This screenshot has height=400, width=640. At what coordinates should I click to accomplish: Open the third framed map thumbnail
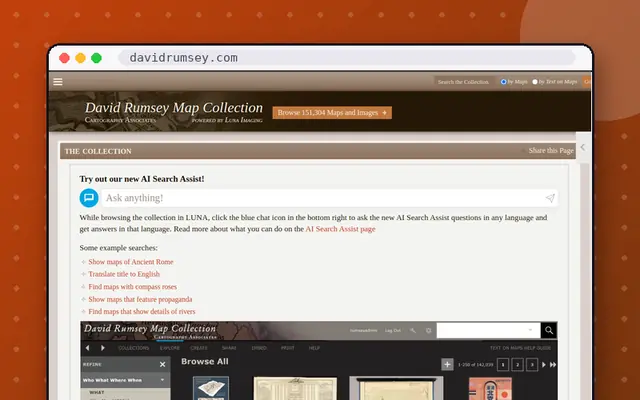396,388
